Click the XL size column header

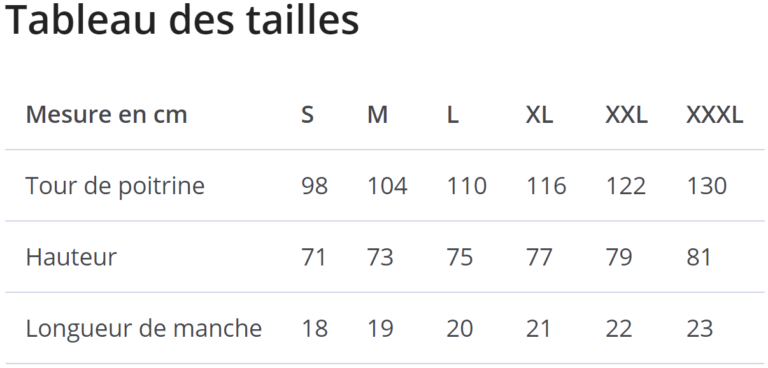point(539,115)
